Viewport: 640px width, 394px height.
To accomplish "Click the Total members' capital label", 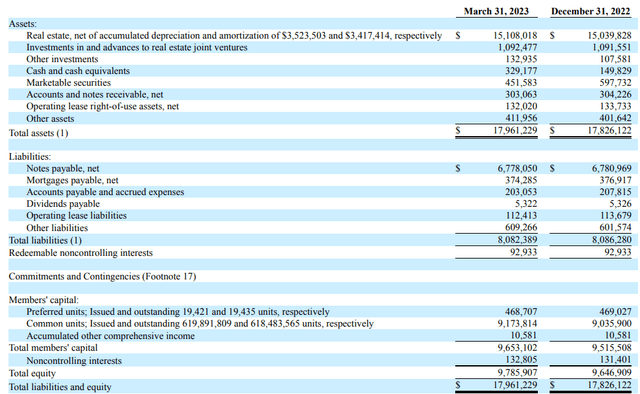I will 53,348.
